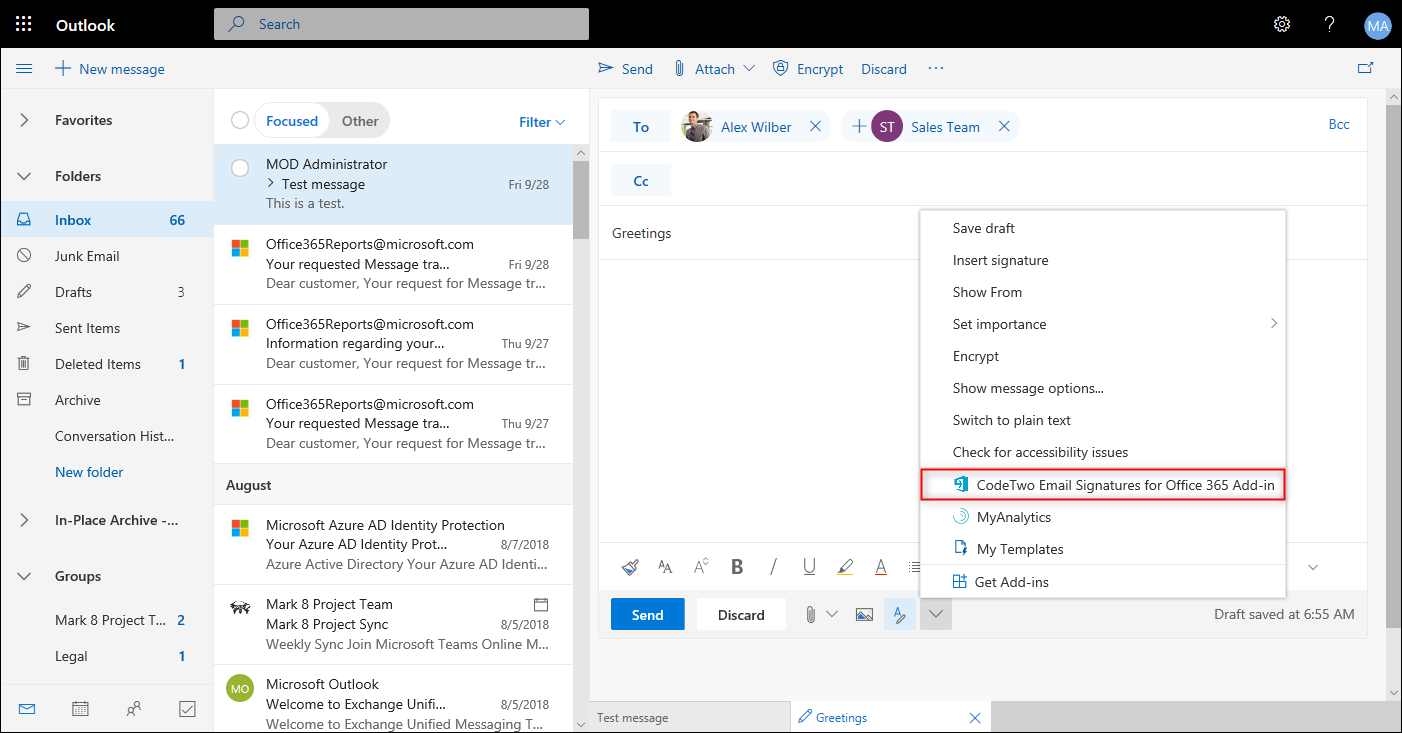
Task: Collapse the Folders section
Action: click(25, 176)
